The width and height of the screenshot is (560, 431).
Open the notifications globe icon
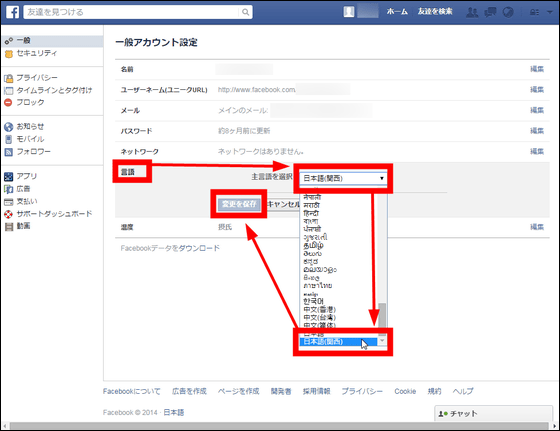(x=508, y=12)
